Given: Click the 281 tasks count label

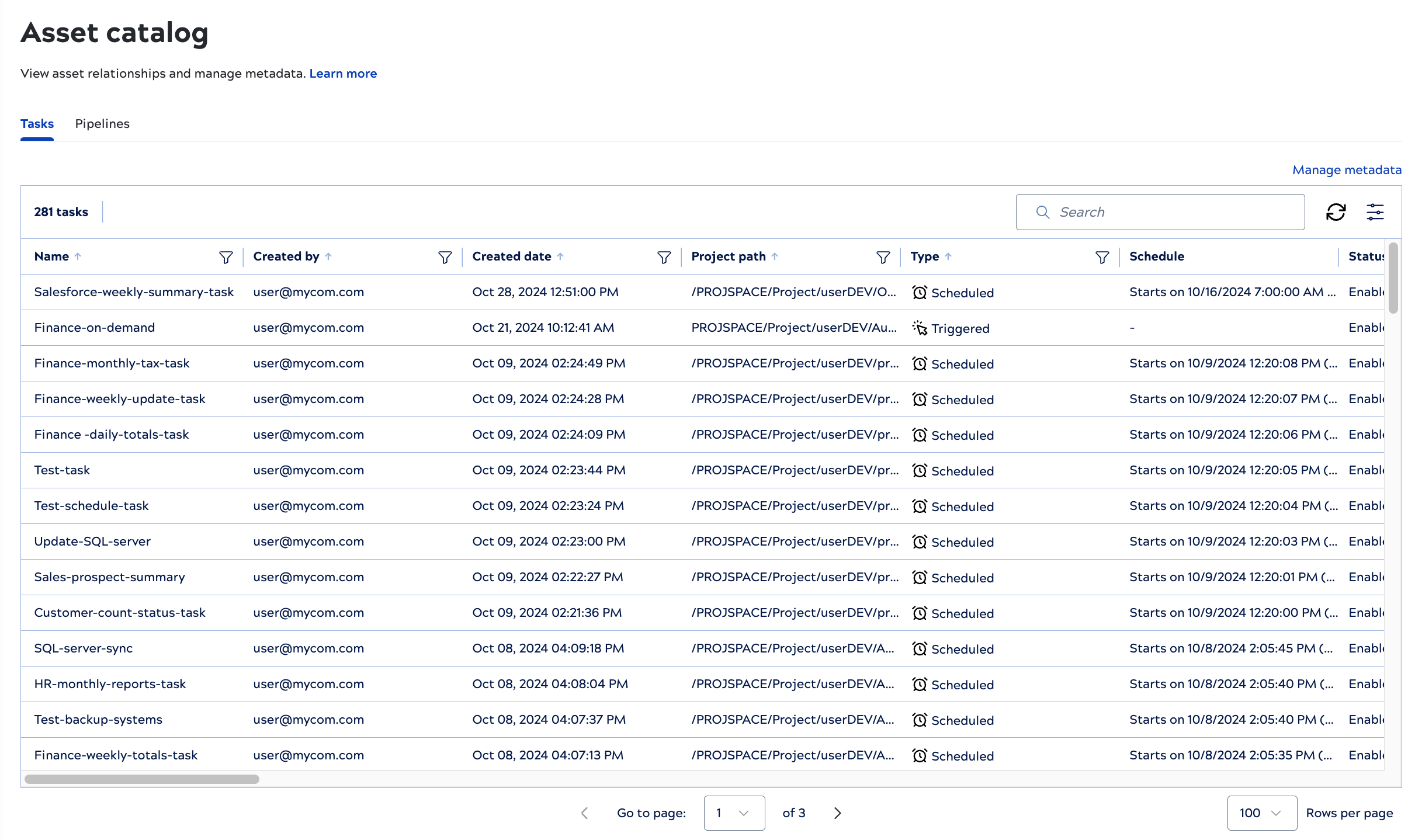Looking at the screenshot, I should click(x=61, y=212).
